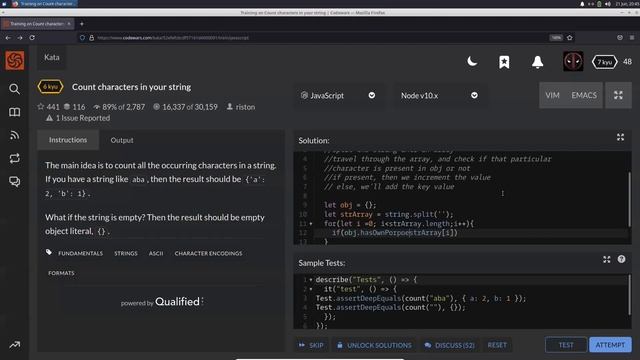This screenshot has height=360, width=640.
Task: Collapse the describe block fold arrow
Action: 311,280
